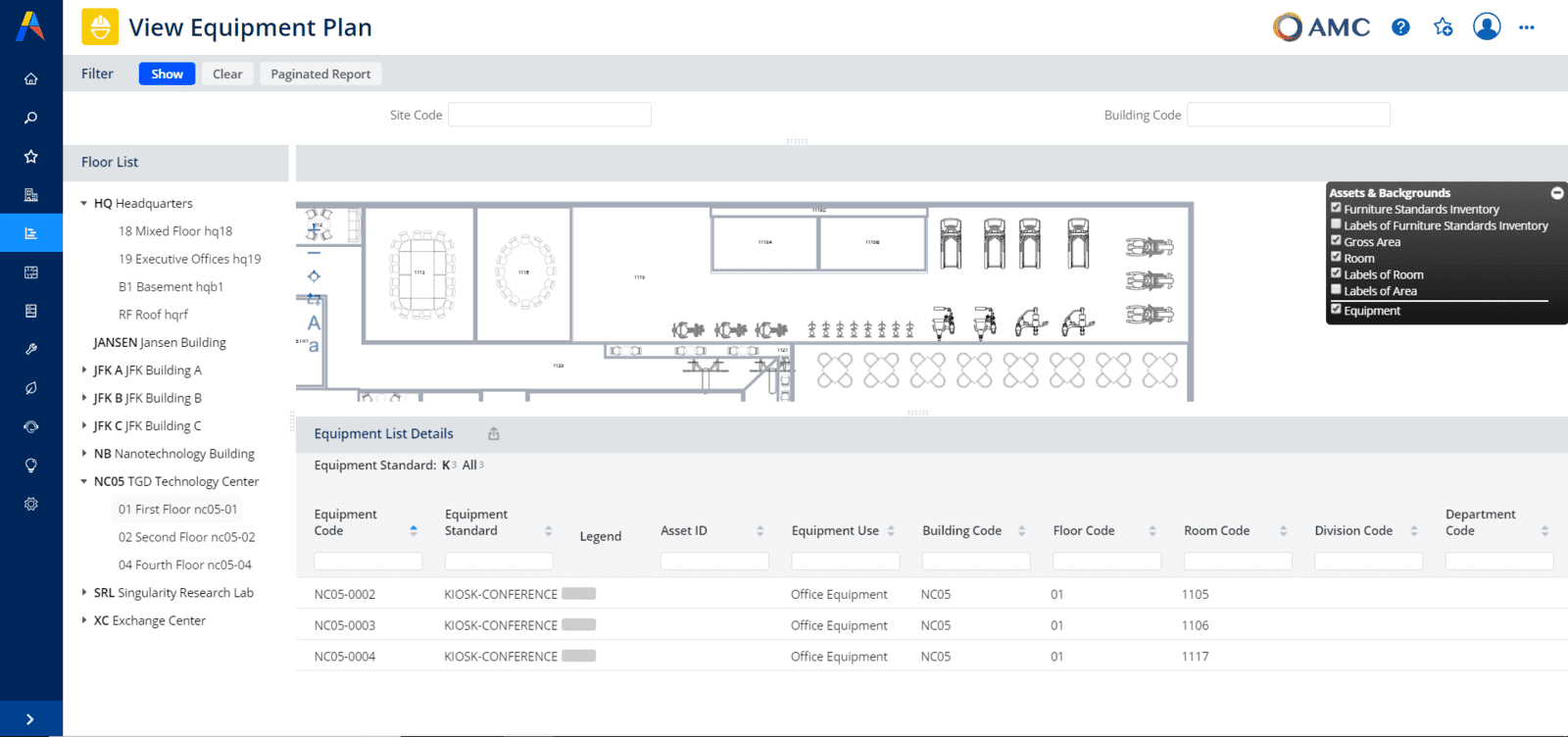Click the Show filter button

point(167,74)
